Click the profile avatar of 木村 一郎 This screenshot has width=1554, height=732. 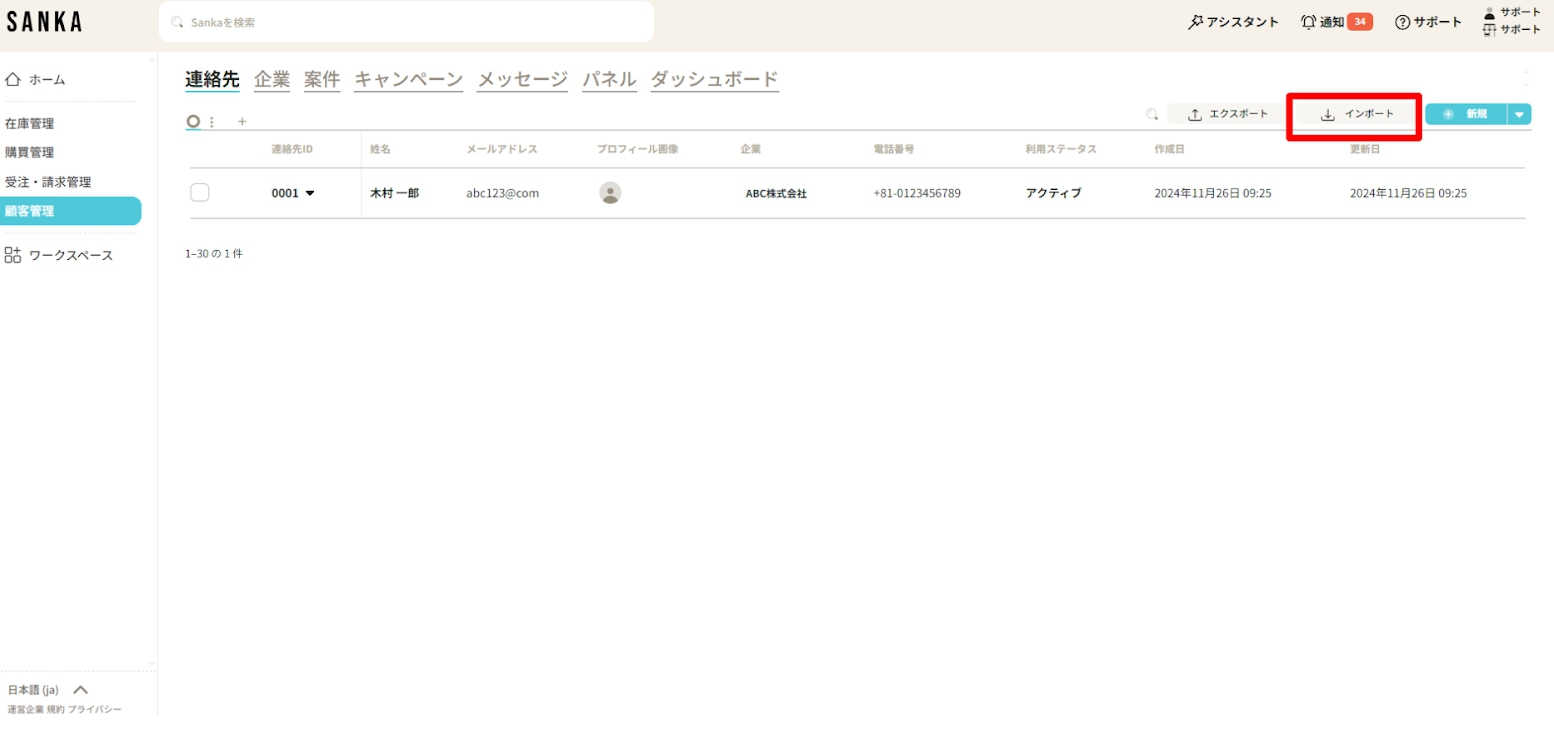610,193
